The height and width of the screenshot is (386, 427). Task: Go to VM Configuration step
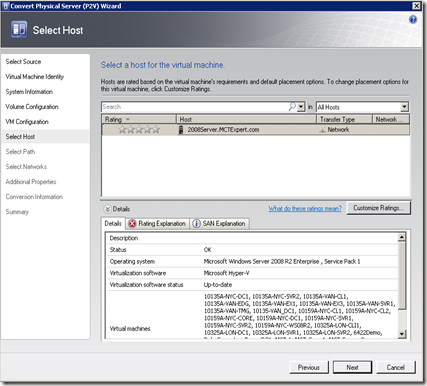coord(27,122)
